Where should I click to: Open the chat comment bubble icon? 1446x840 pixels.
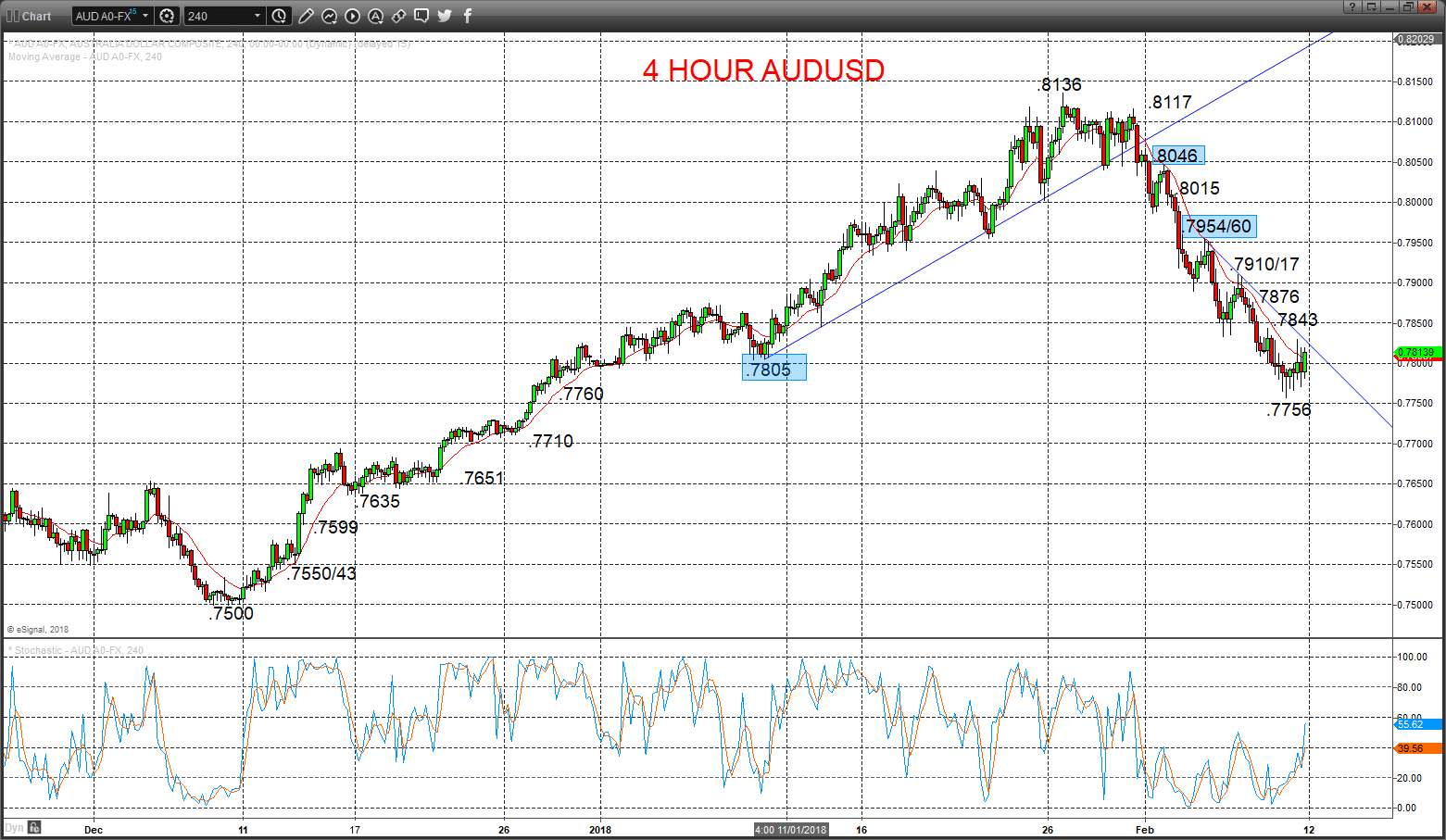(x=421, y=16)
